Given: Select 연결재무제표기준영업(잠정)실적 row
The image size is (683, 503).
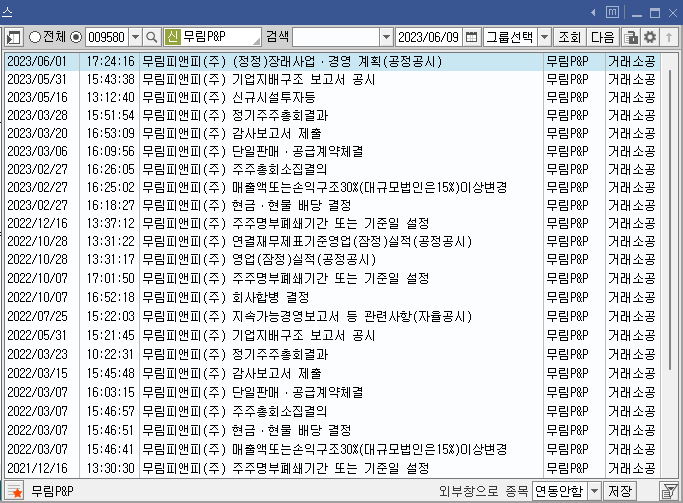Looking at the screenshot, I should (333, 241).
